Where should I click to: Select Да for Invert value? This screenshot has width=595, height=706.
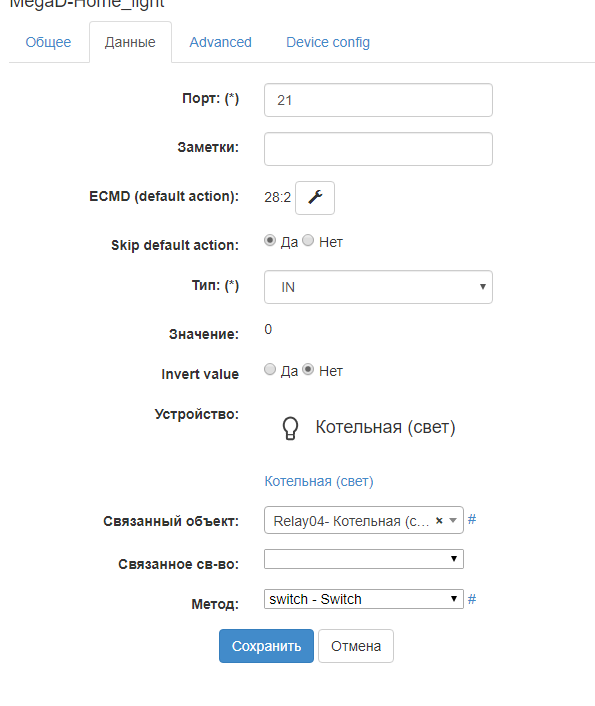270,369
